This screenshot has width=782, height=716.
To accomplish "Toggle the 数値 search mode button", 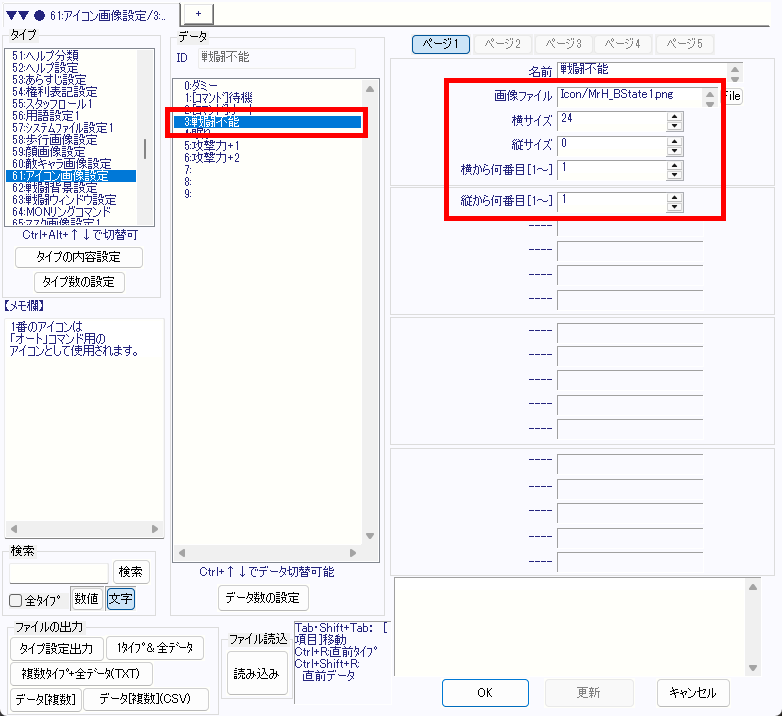I will click(x=86, y=599).
